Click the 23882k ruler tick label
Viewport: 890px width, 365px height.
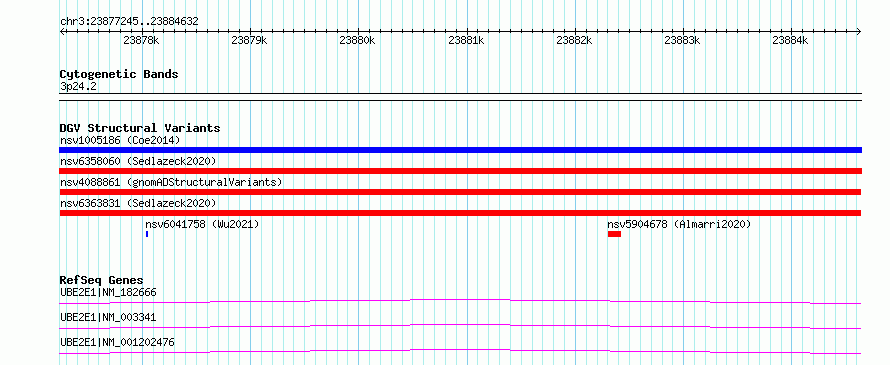click(x=574, y=40)
